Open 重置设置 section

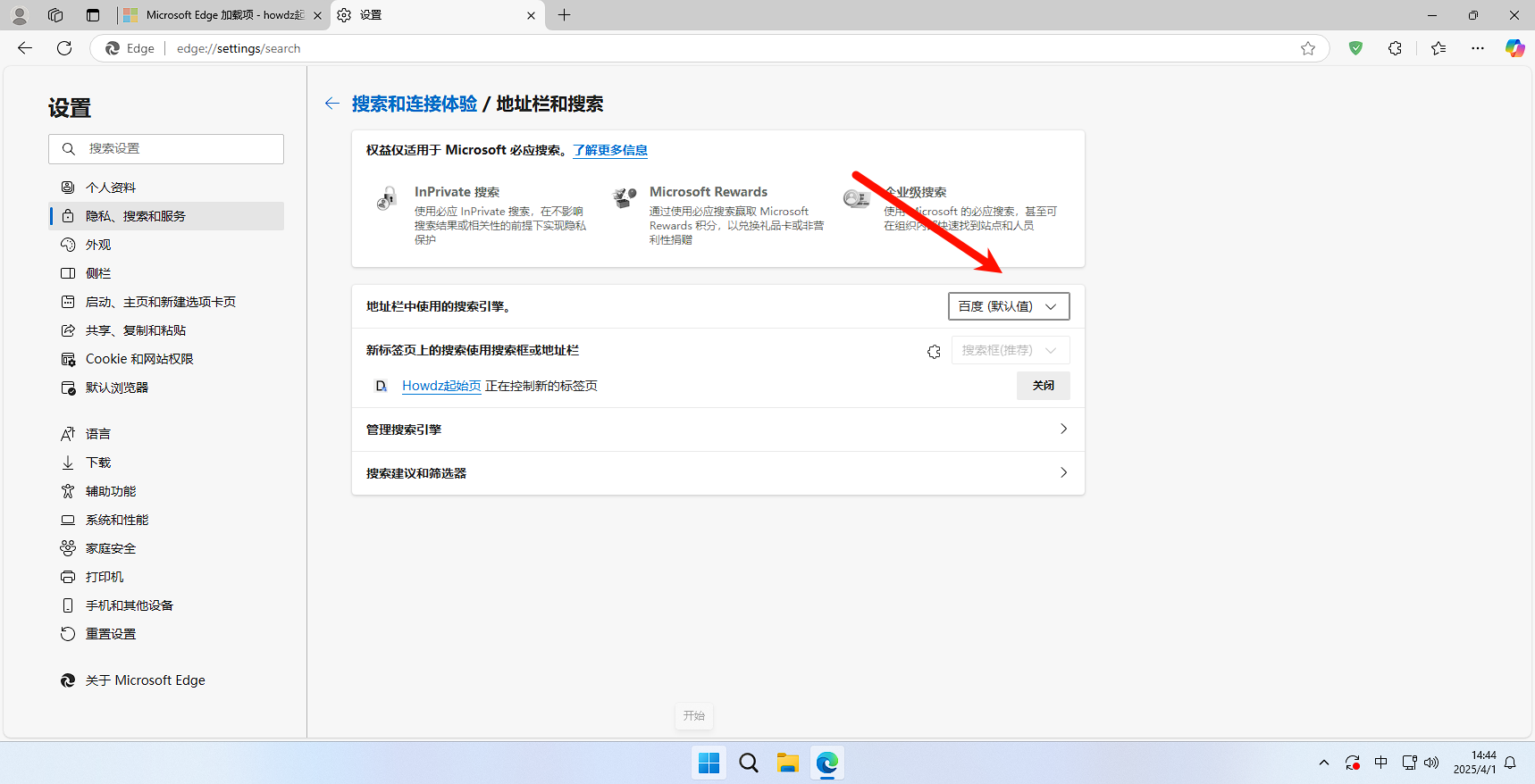pyautogui.click(x=166, y=634)
